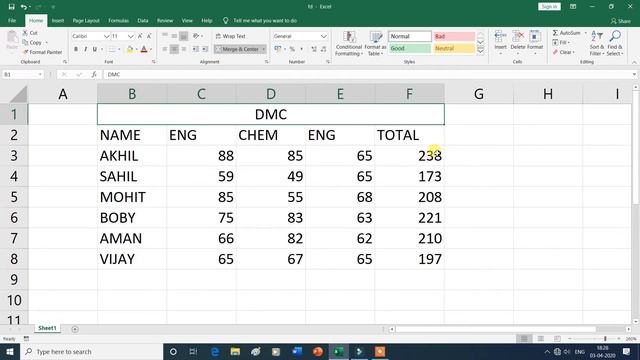Viewport: 640px width, 360px height.
Task: Click the Accounting Number Format icon
Action: [278, 49]
